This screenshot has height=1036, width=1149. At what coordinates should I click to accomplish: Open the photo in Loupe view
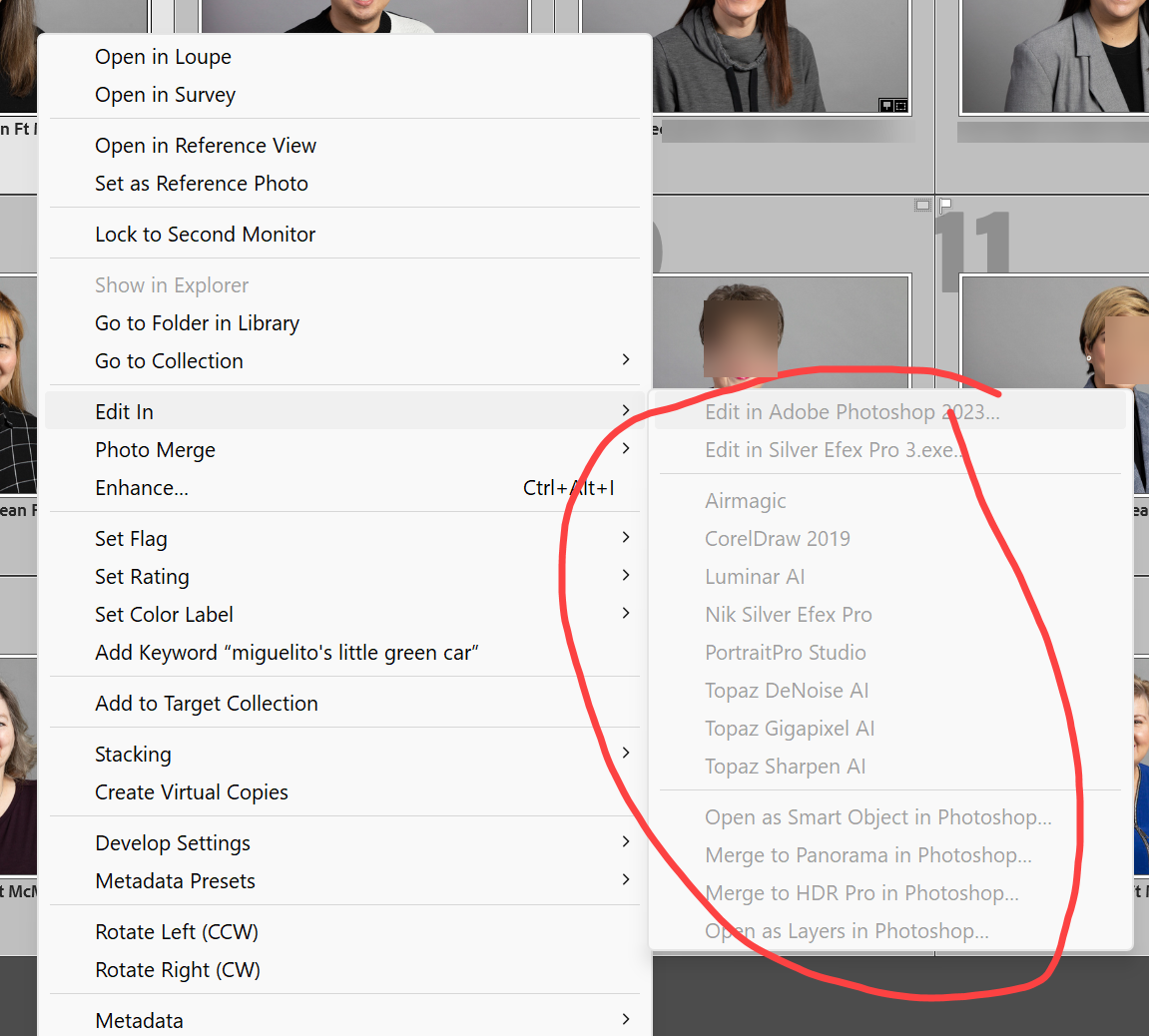(x=163, y=57)
